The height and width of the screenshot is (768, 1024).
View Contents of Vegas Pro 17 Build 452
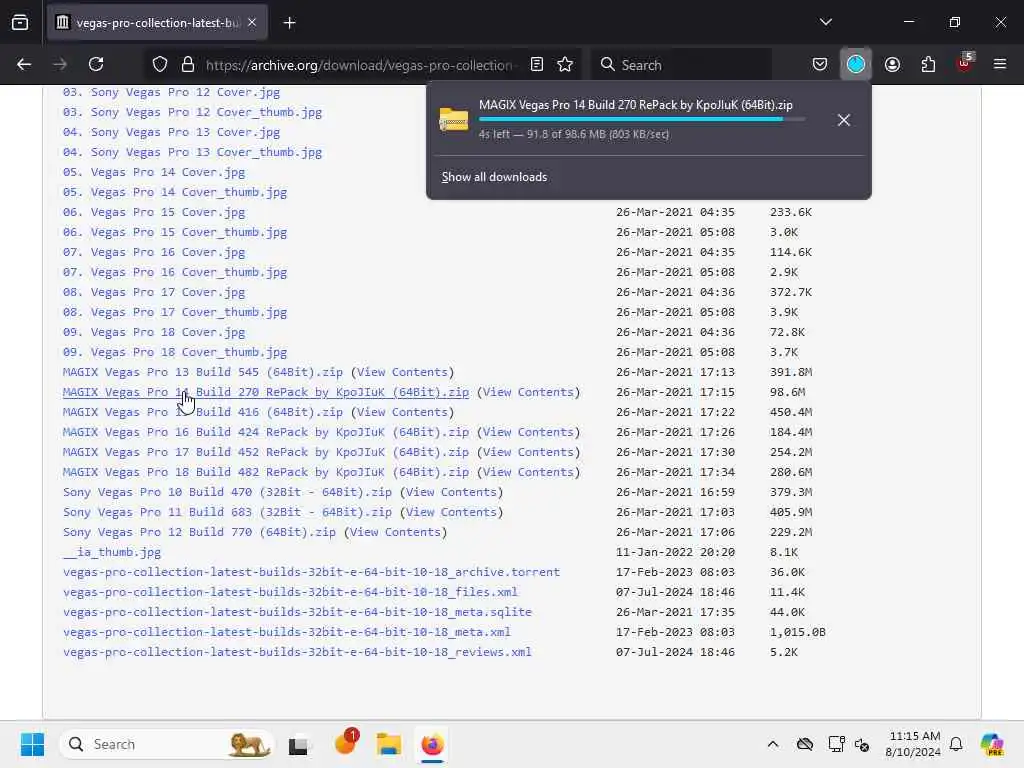(x=528, y=452)
